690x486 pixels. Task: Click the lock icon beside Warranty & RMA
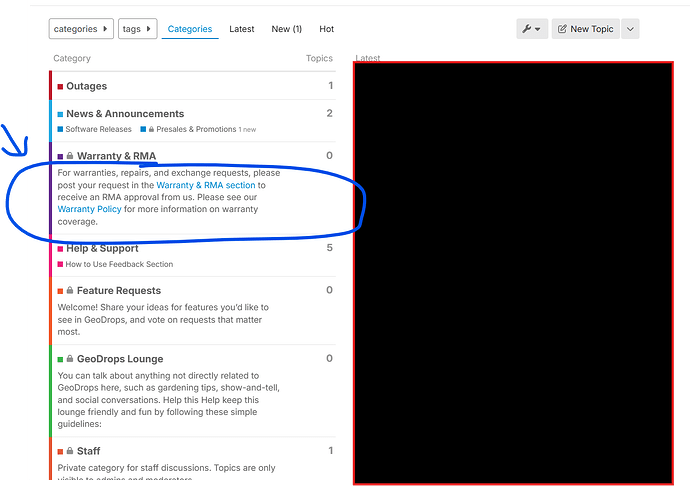[70, 156]
